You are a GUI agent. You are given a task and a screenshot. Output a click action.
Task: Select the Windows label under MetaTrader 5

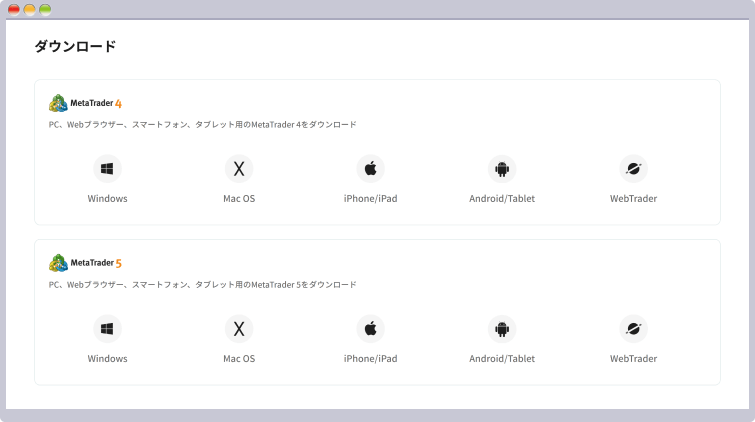(107, 358)
